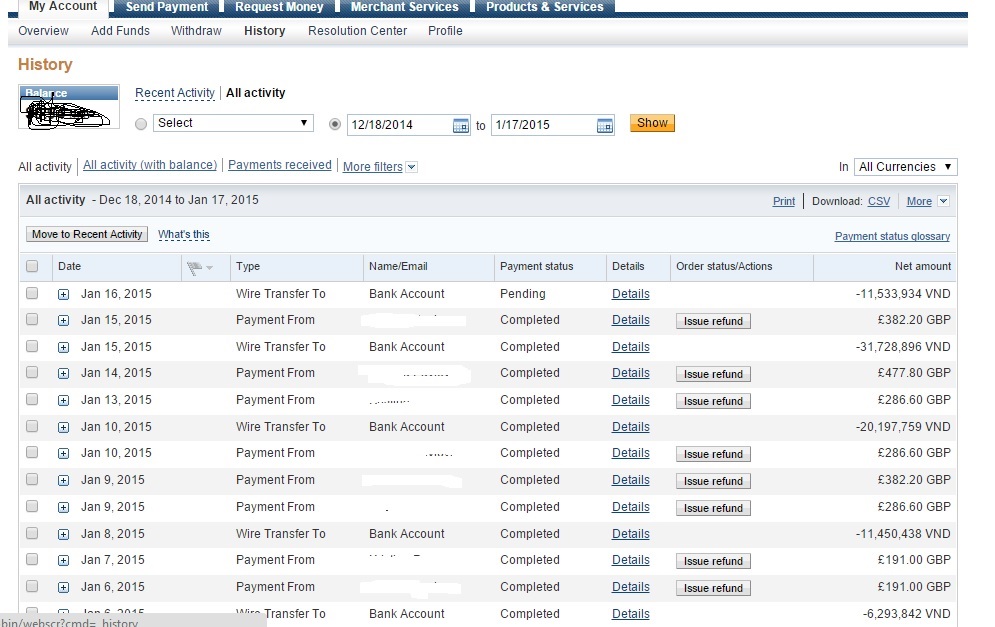Viewport: 995px width, 627px height.
Task: Switch to Recent Activity view
Action: tap(175, 93)
